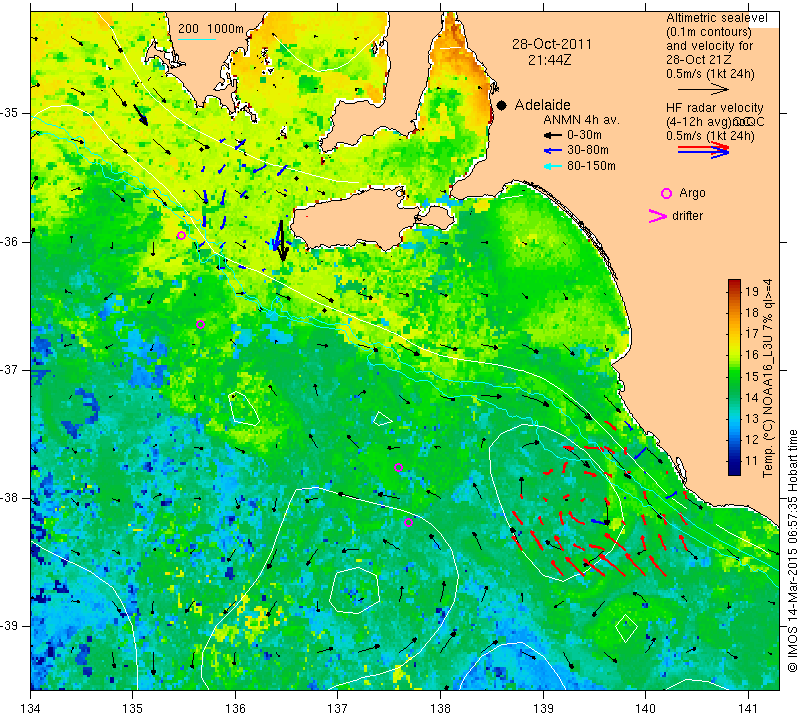Click the 15 label on temperature scale
Screen dimensions: 800x720
click(752, 377)
